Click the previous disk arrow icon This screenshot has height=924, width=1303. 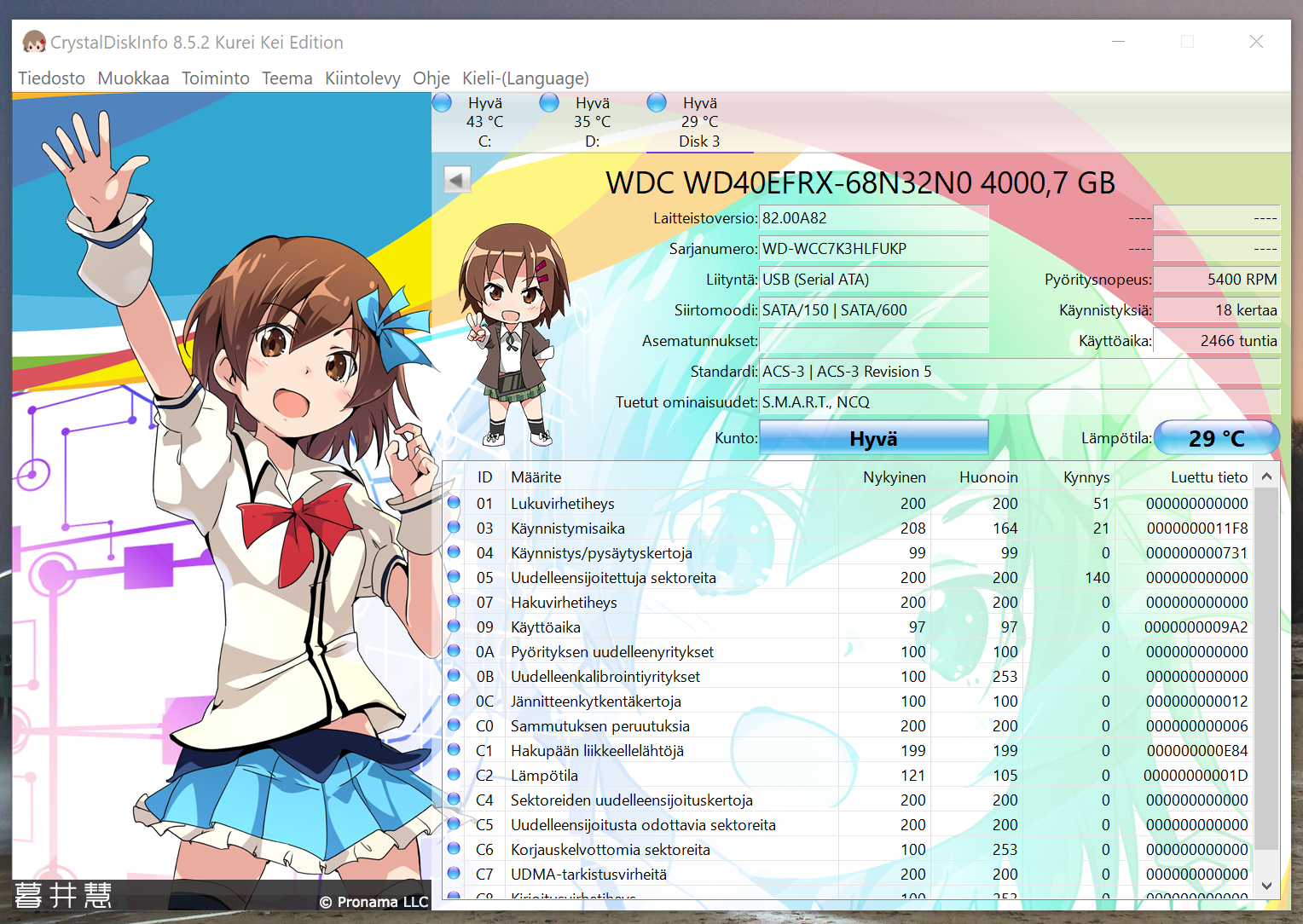point(457,180)
